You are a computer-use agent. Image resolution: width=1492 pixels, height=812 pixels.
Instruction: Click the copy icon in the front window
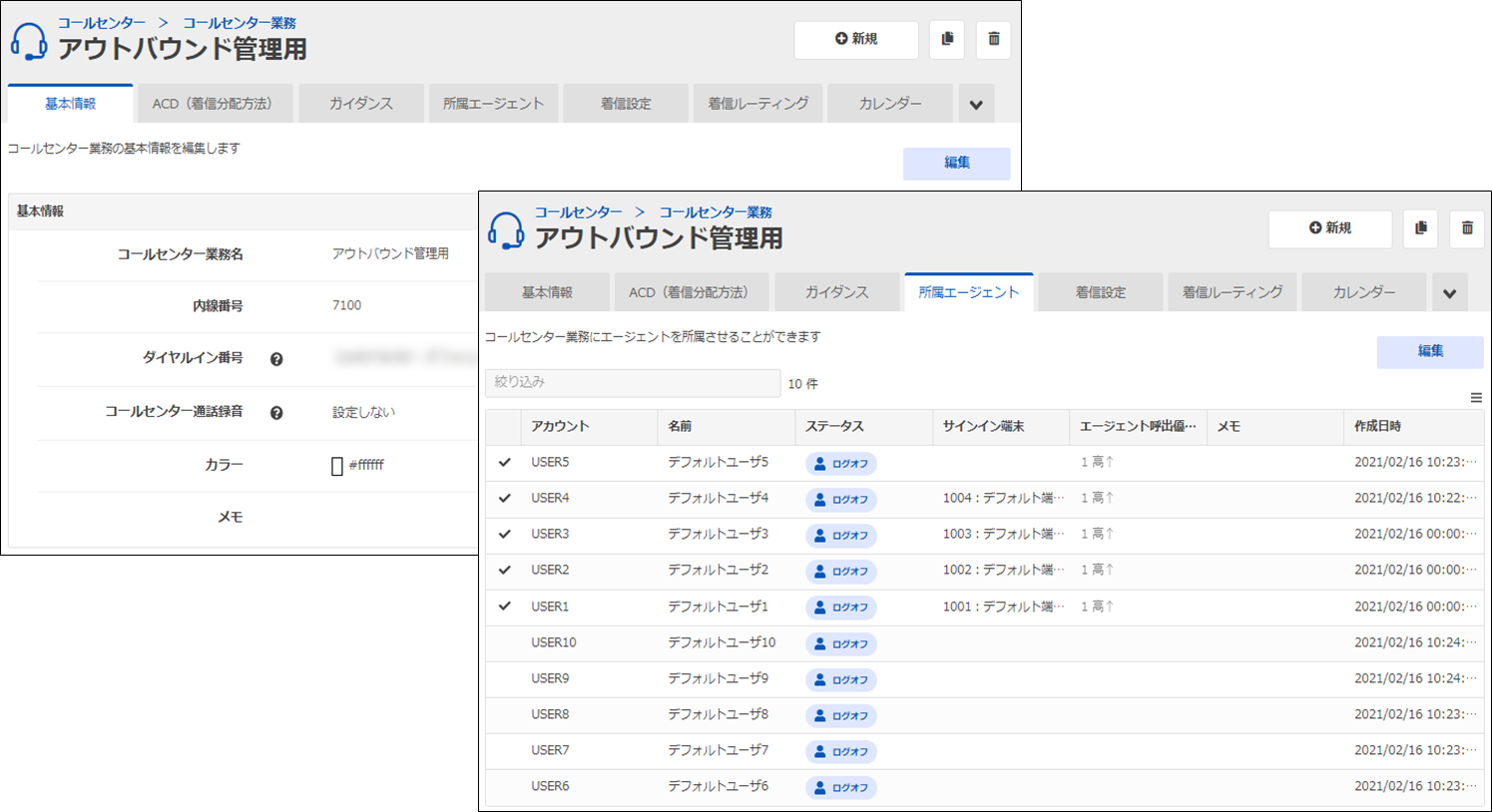[1421, 228]
